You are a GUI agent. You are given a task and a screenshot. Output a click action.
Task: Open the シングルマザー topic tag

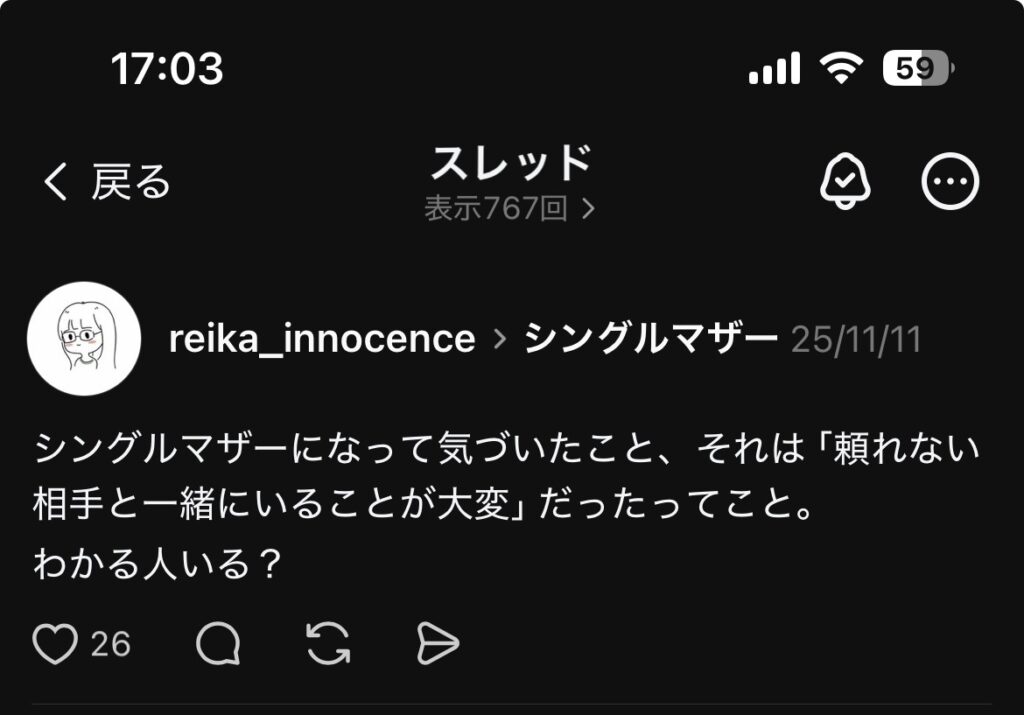(x=651, y=340)
